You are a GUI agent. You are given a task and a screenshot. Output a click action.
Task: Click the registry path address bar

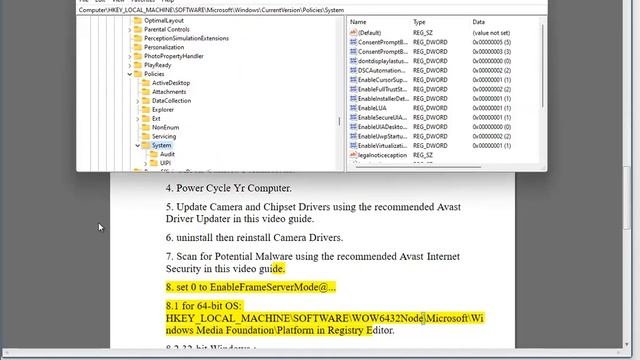tap(312, 10)
